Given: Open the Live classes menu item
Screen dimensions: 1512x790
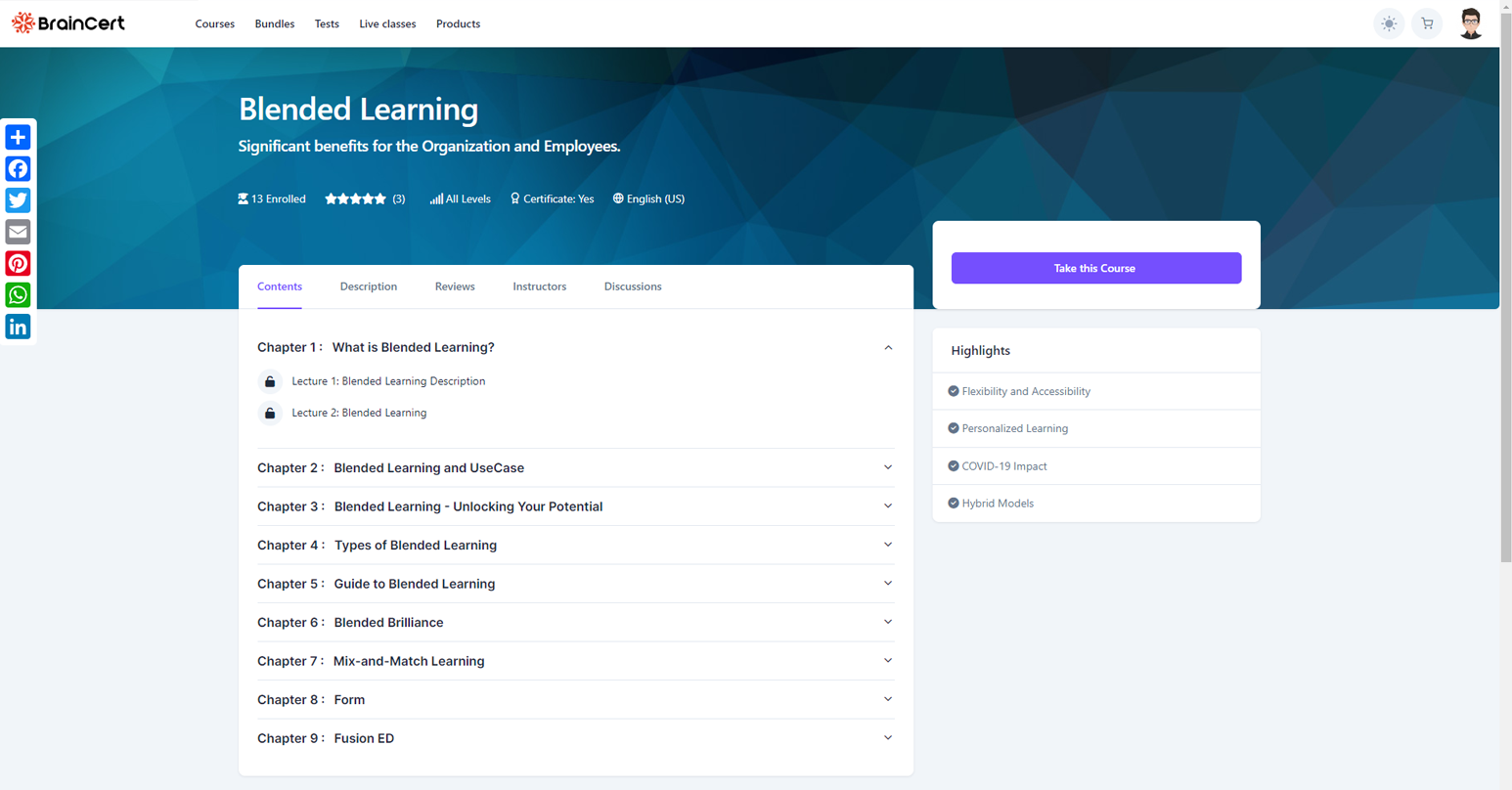Looking at the screenshot, I should (x=387, y=23).
